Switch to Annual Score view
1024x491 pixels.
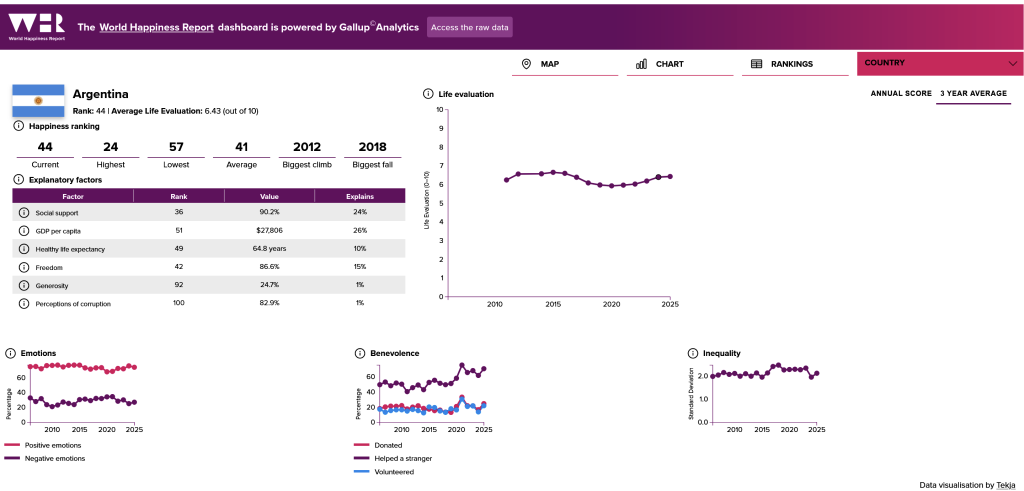(x=901, y=93)
